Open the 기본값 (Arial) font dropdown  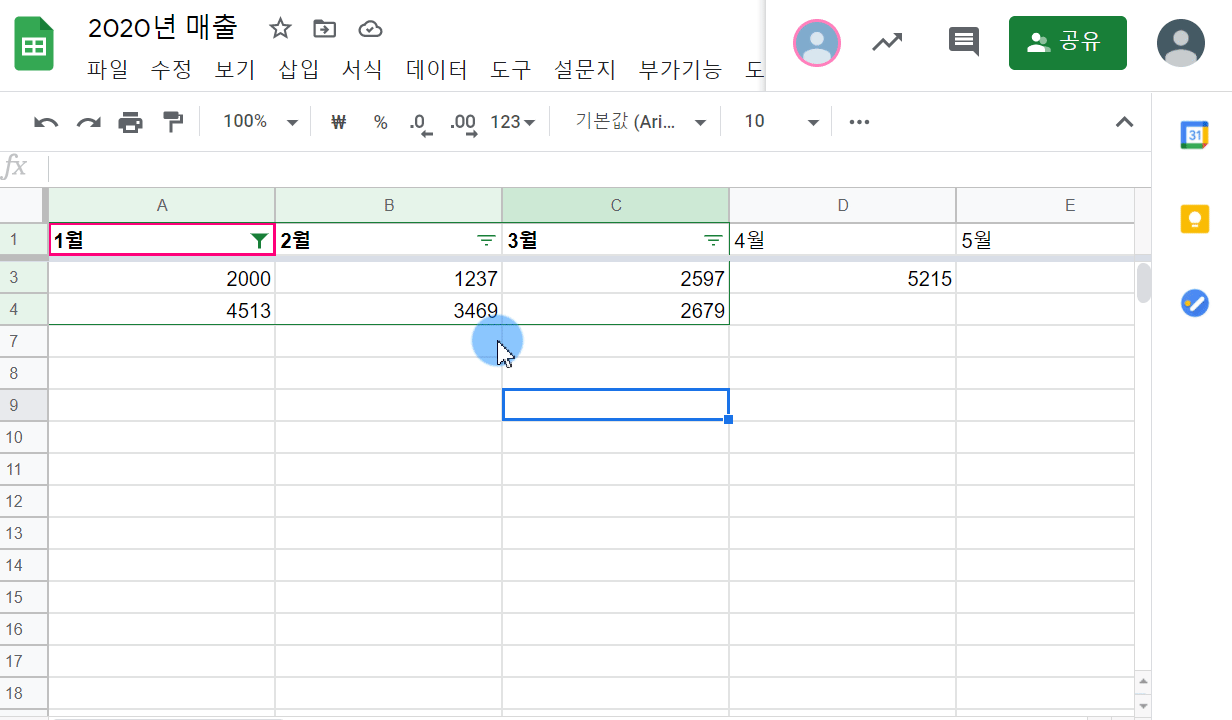(641, 122)
